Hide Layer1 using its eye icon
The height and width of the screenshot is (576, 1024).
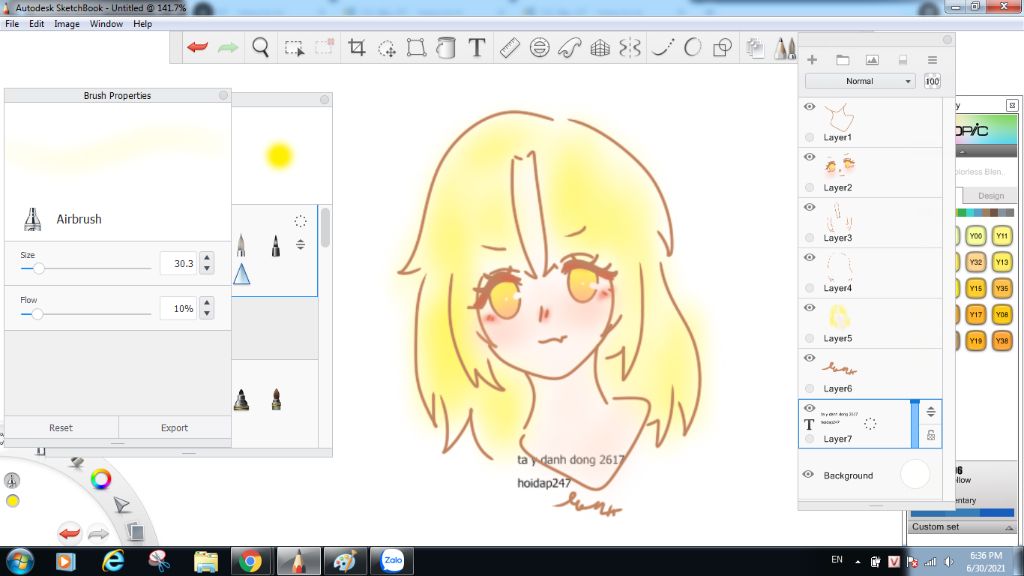(810, 106)
